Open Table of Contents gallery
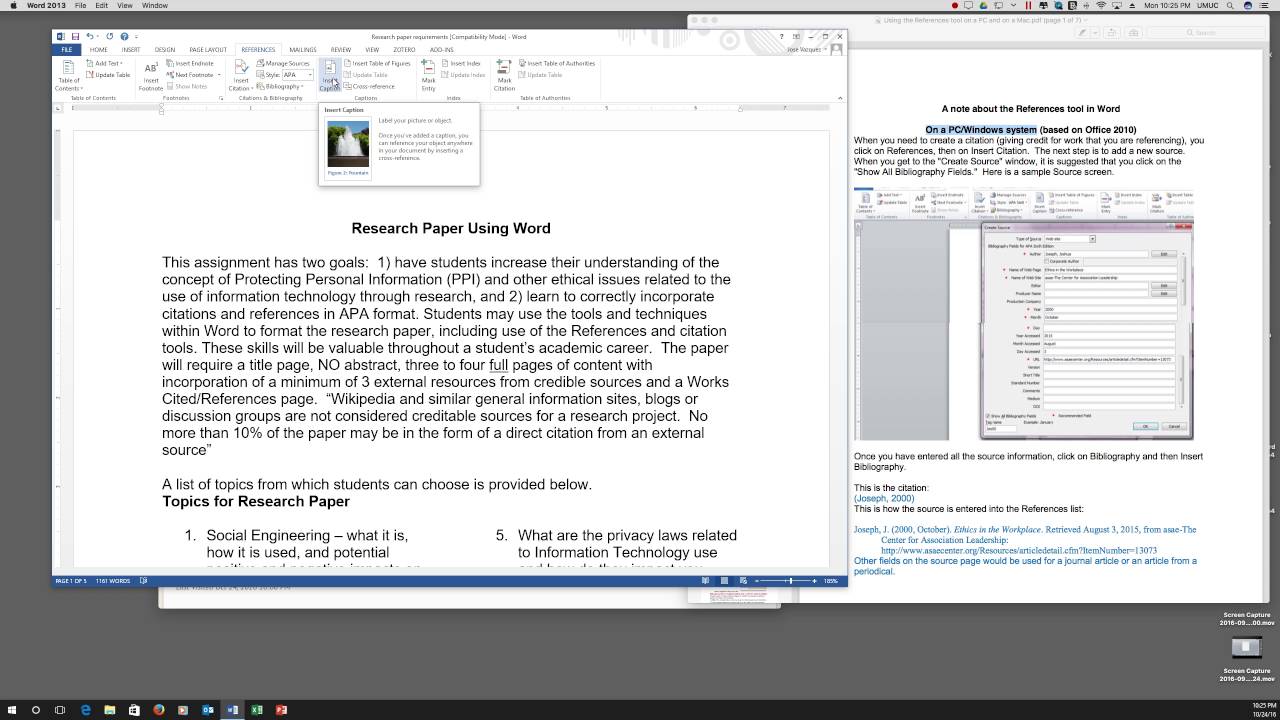Viewport: 1280px width, 720px height. click(x=68, y=76)
